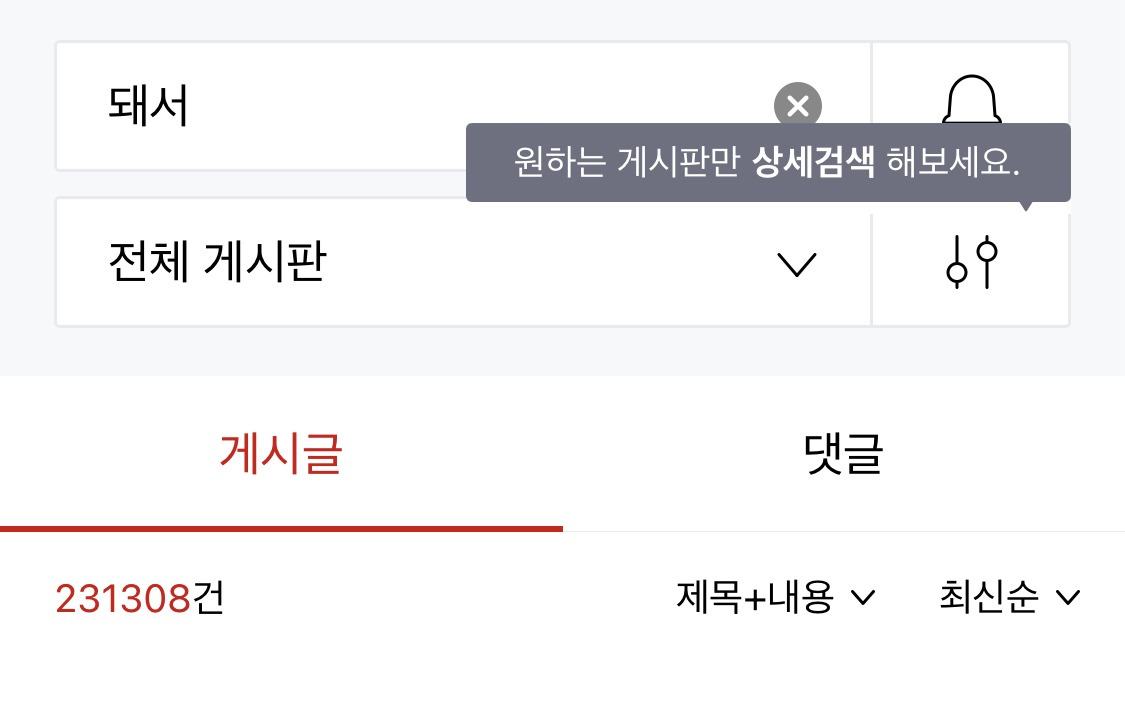The width and height of the screenshot is (1125, 709).
Task: Open the 최신순 sort order dropdown
Action: pos(1010,597)
